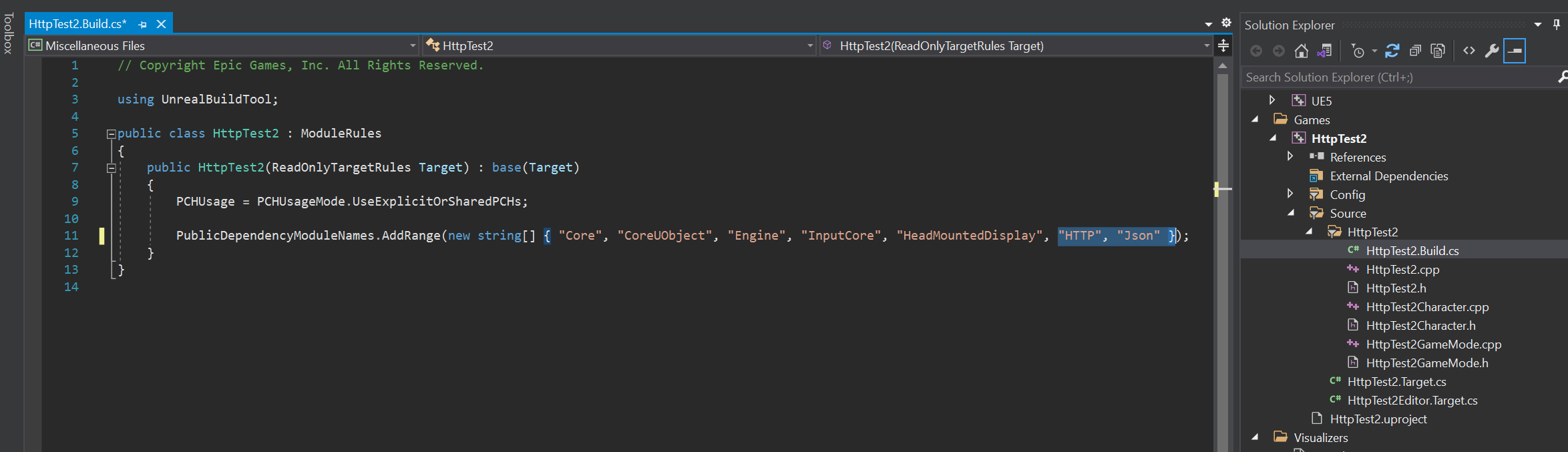Viewport: 1568px width, 452px height.
Task: Open the vertical Toolbox side tab
Action: click(x=8, y=33)
